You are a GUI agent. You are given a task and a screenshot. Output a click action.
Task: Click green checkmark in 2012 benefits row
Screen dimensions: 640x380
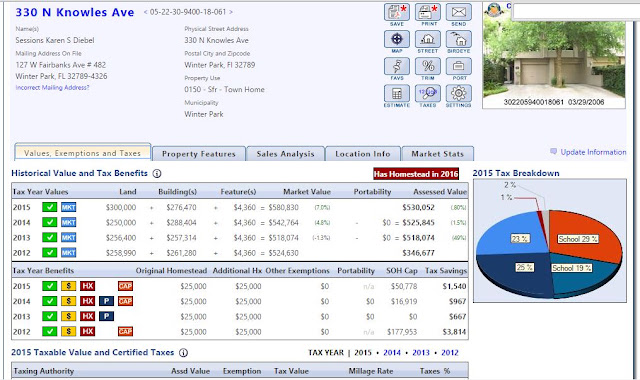pos(49,331)
